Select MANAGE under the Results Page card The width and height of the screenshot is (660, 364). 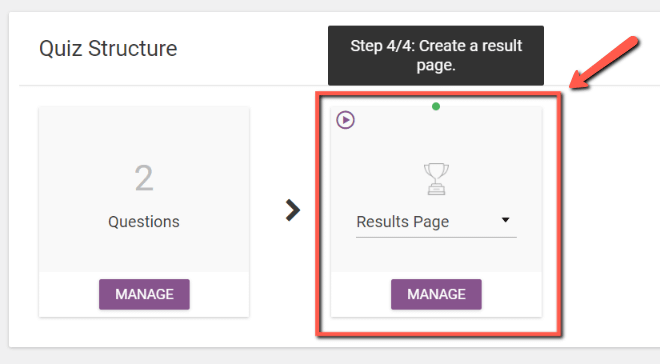pyautogui.click(x=436, y=294)
